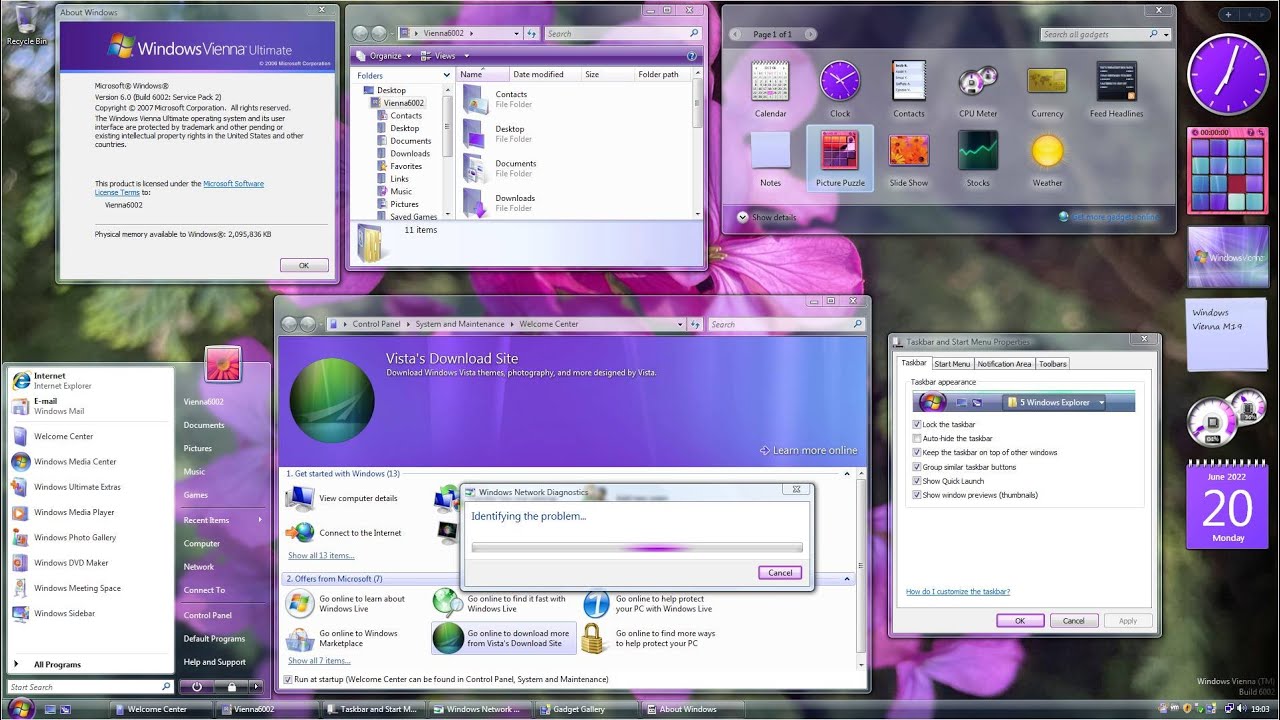
Task: Select the Clock gadget in Gadget Gallery
Action: [840, 89]
